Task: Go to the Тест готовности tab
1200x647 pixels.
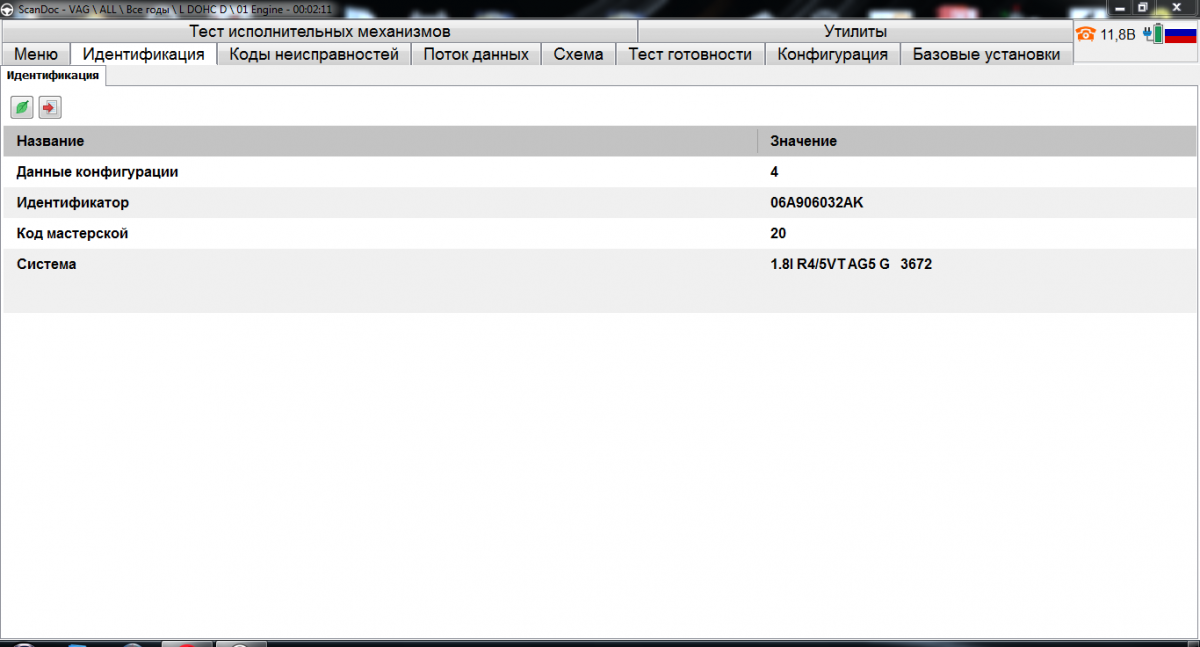Action: point(690,54)
